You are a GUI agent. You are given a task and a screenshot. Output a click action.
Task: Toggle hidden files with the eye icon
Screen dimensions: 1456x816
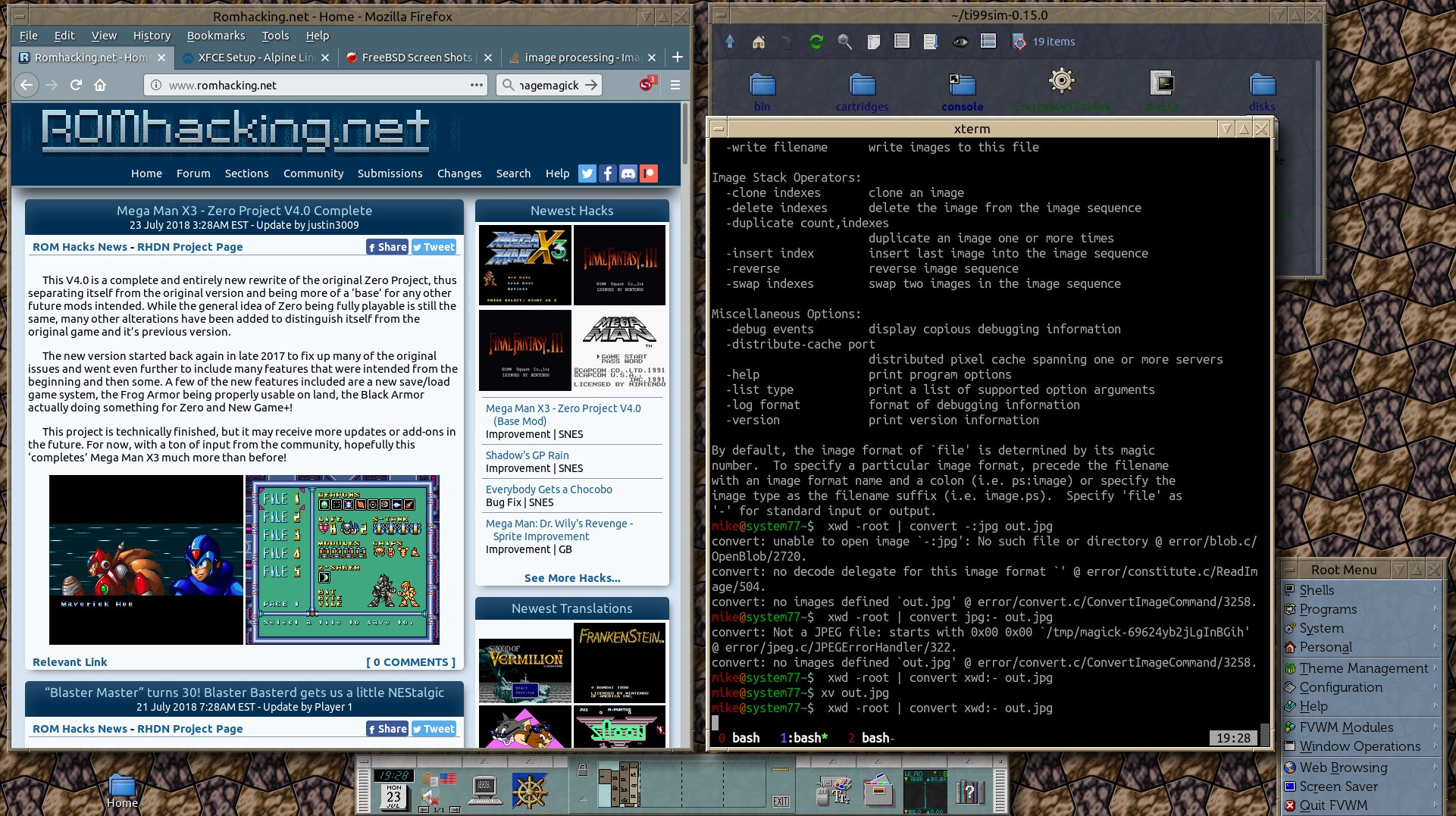(960, 42)
